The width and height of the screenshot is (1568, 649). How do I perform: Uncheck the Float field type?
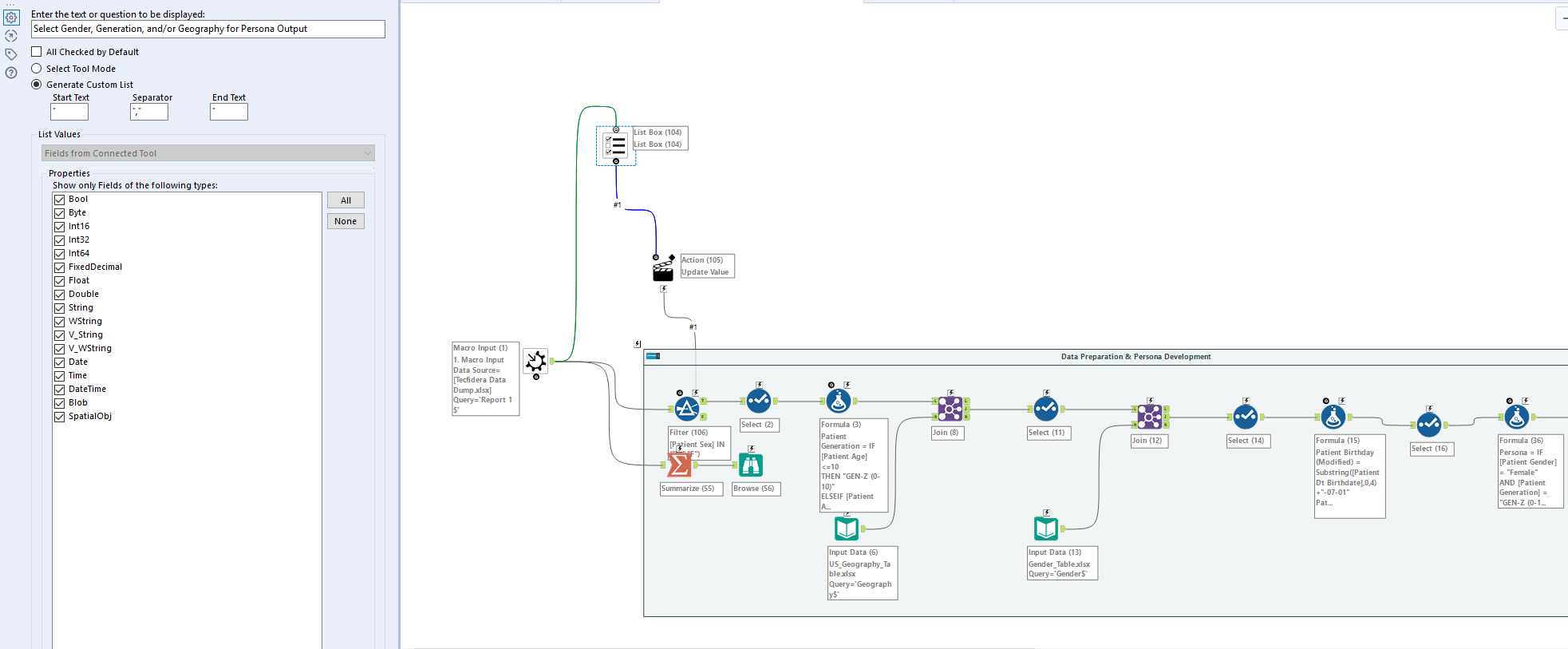pos(60,281)
